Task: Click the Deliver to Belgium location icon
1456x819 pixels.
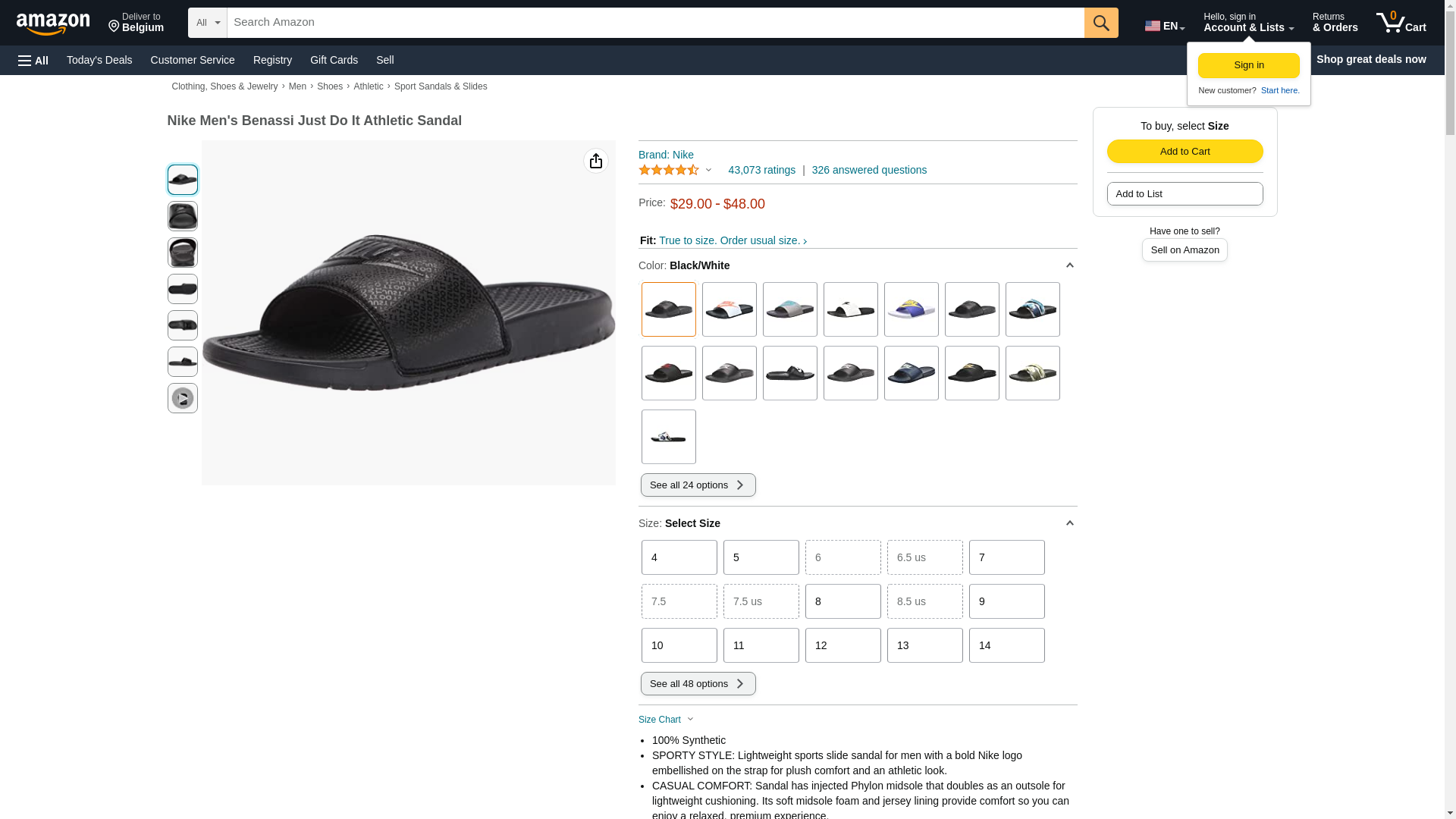Action: pyautogui.click(x=115, y=27)
